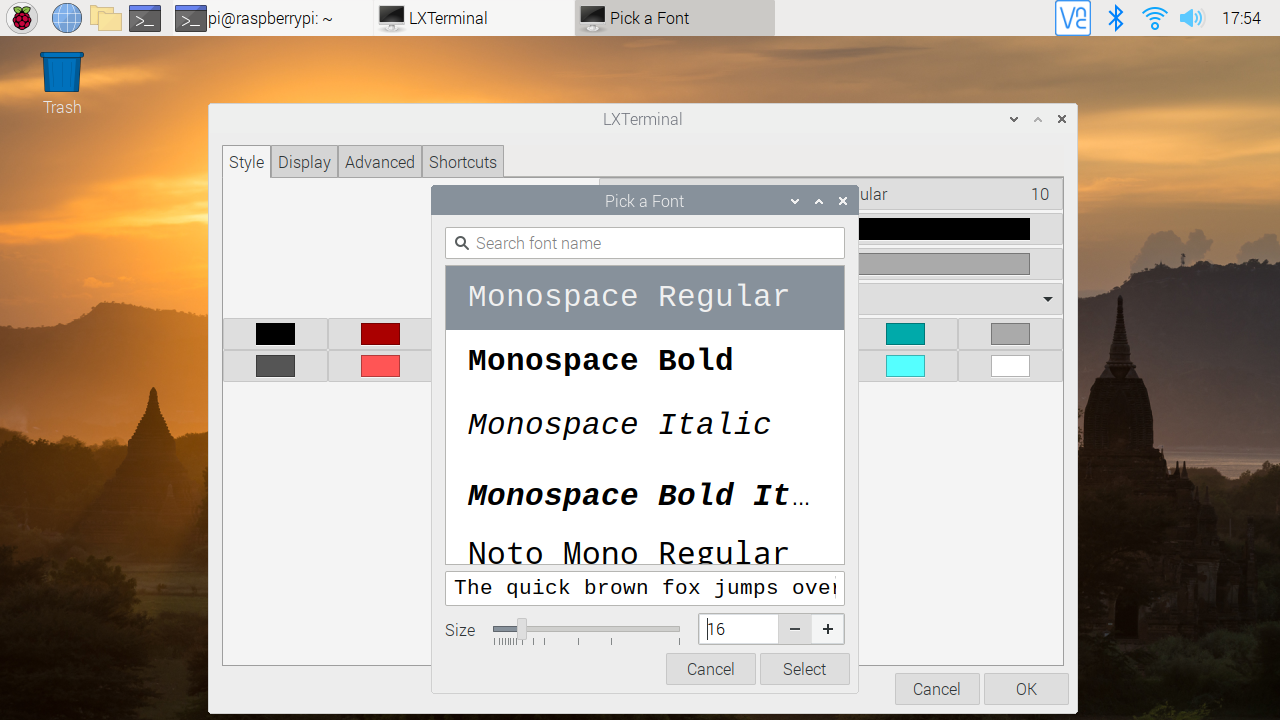Select the Monospace Bold font

click(x=645, y=361)
